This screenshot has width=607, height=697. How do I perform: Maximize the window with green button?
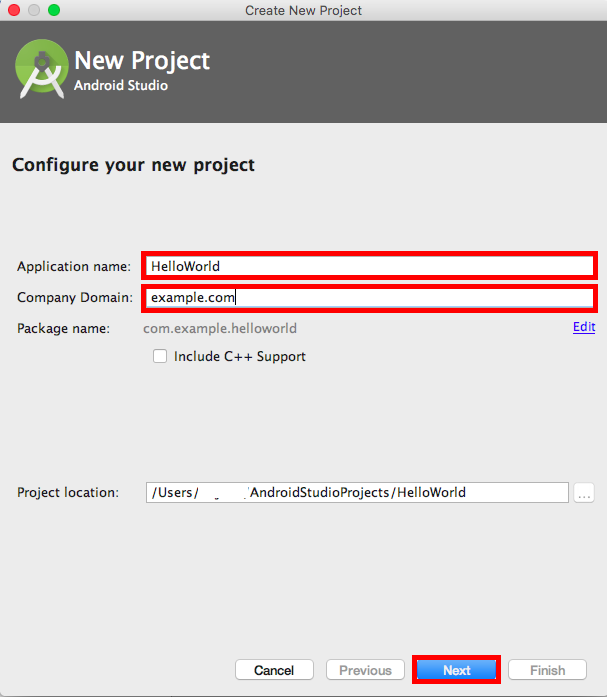click(54, 10)
